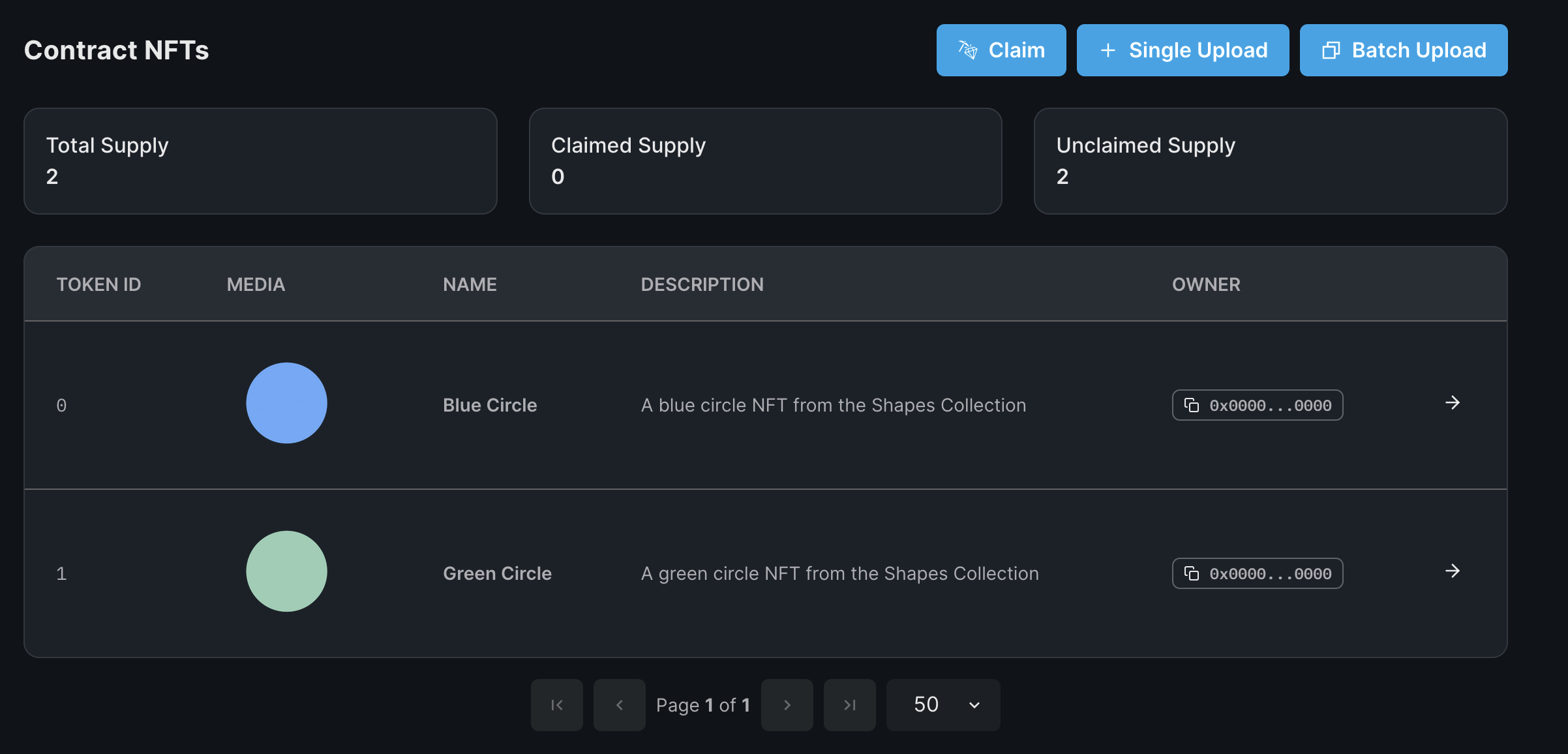Expand the 50 rows-per-page dropdown

pyautogui.click(x=942, y=705)
